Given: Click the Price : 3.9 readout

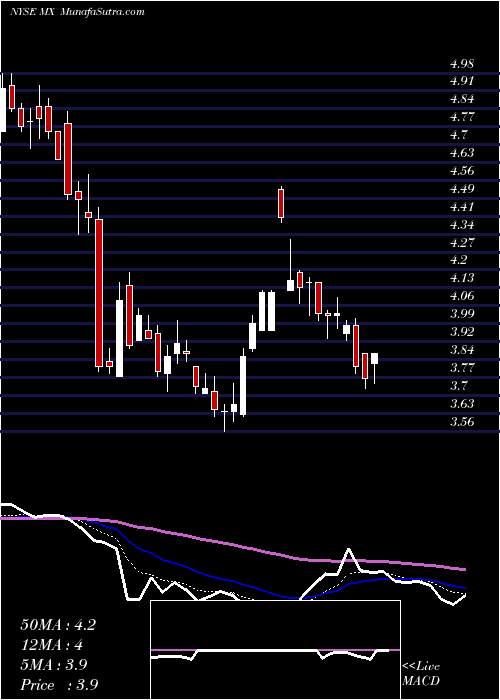Looking at the screenshot, I should pos(59,685).
